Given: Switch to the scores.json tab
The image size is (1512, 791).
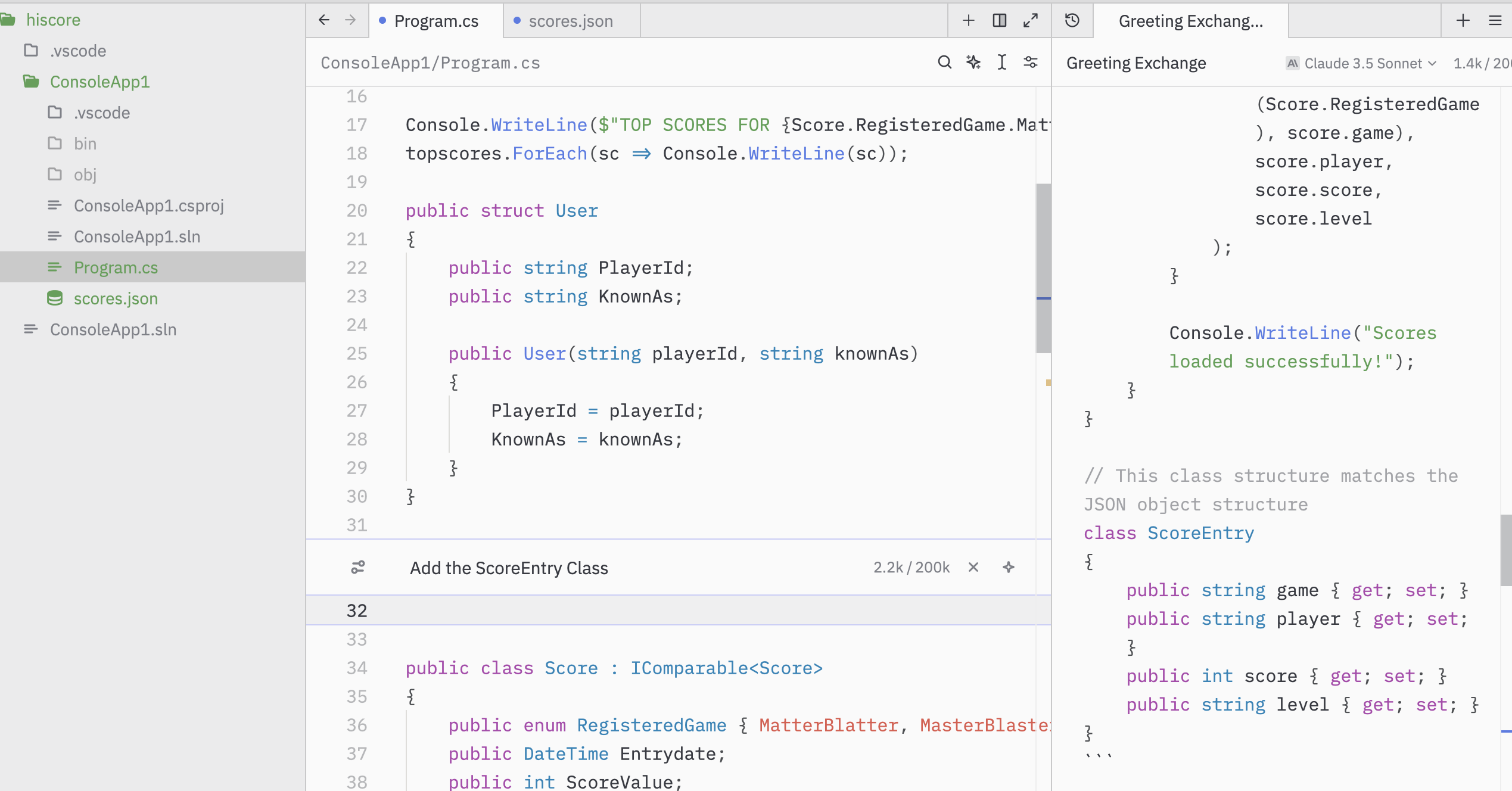Looking at the screenshot, I should [x=571, y=21].
